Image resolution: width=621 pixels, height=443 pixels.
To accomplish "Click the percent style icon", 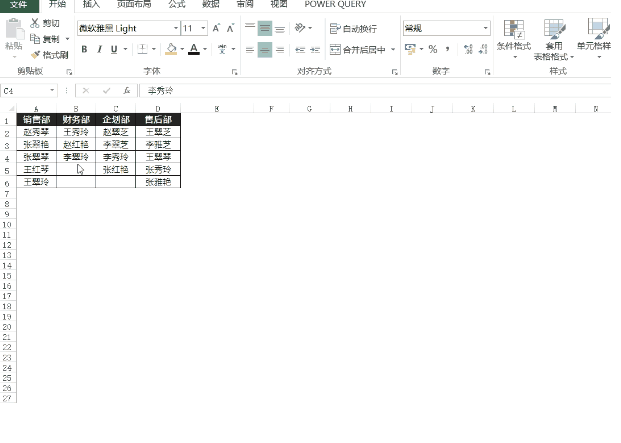I will point(432,49).
